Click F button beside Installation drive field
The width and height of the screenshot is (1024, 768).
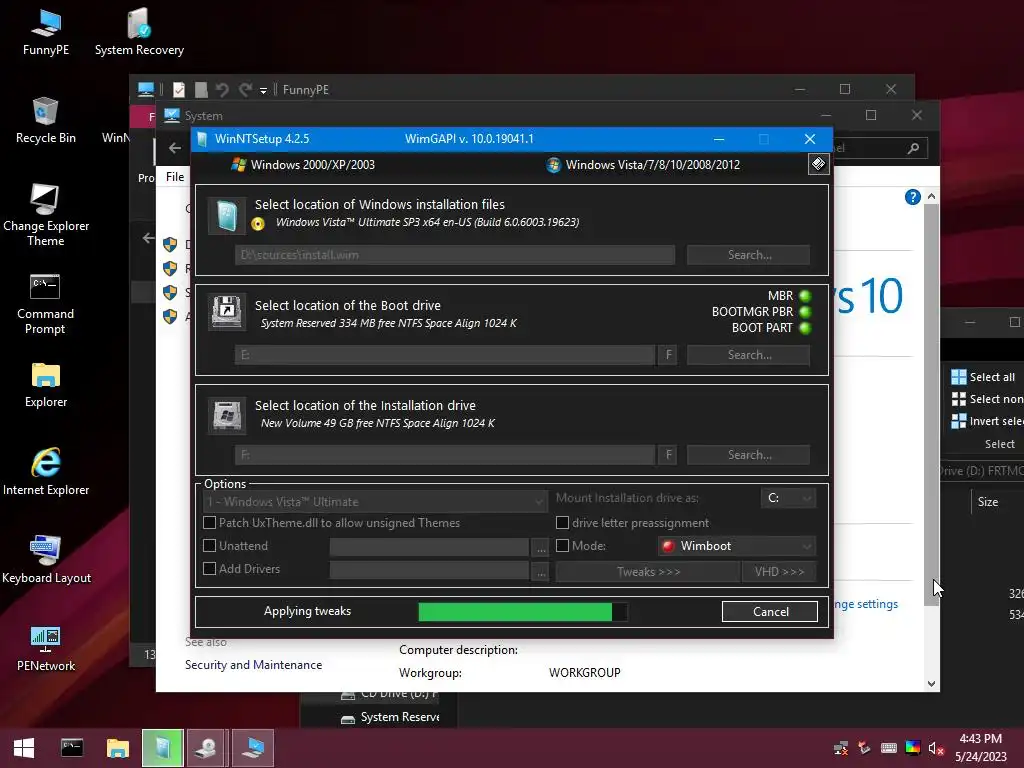tap(668, 455)
